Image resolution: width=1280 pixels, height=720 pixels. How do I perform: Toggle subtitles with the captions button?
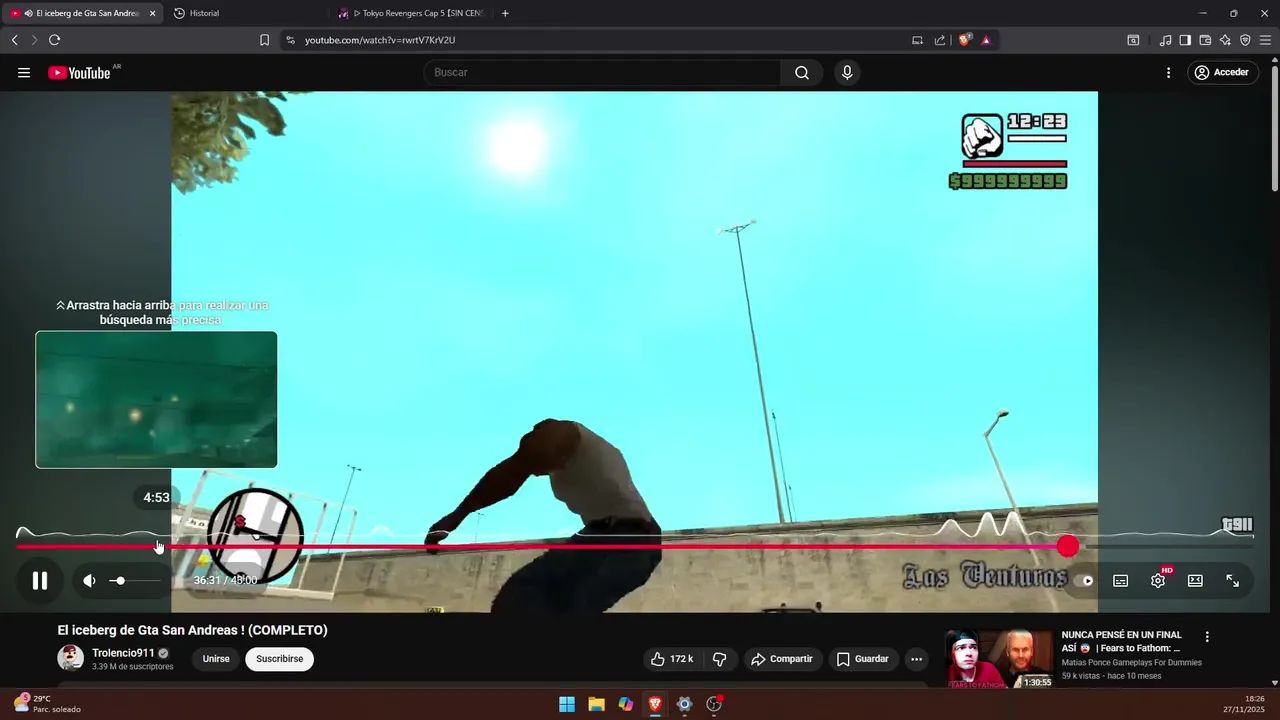click(1121, 581)
